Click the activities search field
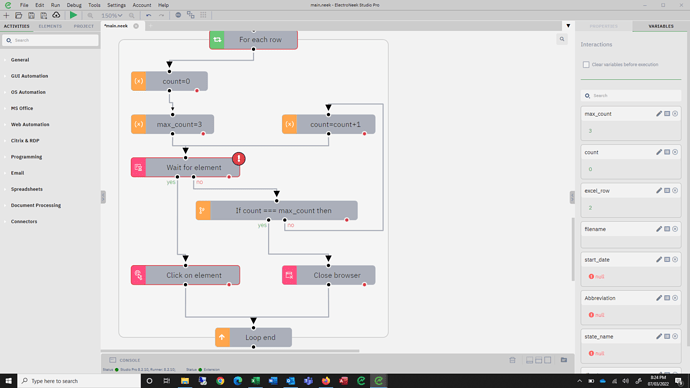This screenshot has width=690, height=388. click(x=50, y=40)
